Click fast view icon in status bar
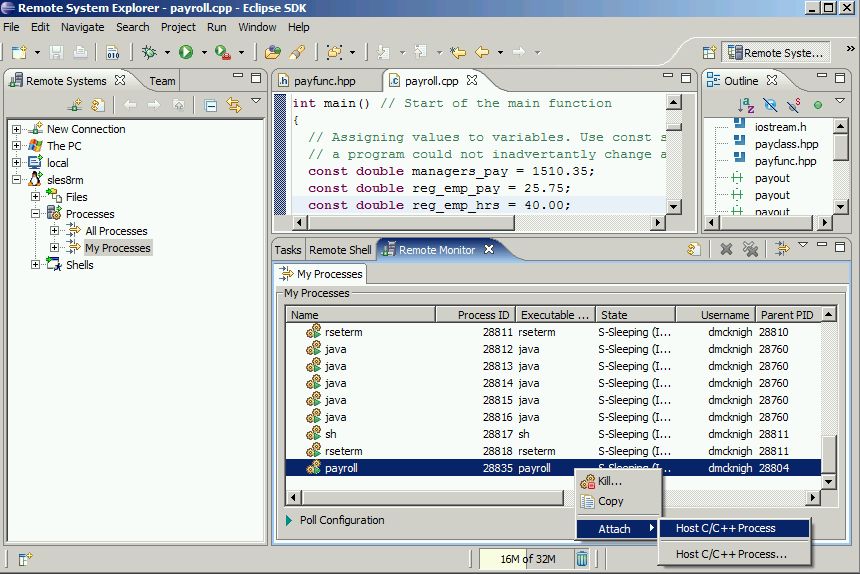The width and height of the screenshot is (860, 574). [x=25, y=559]
